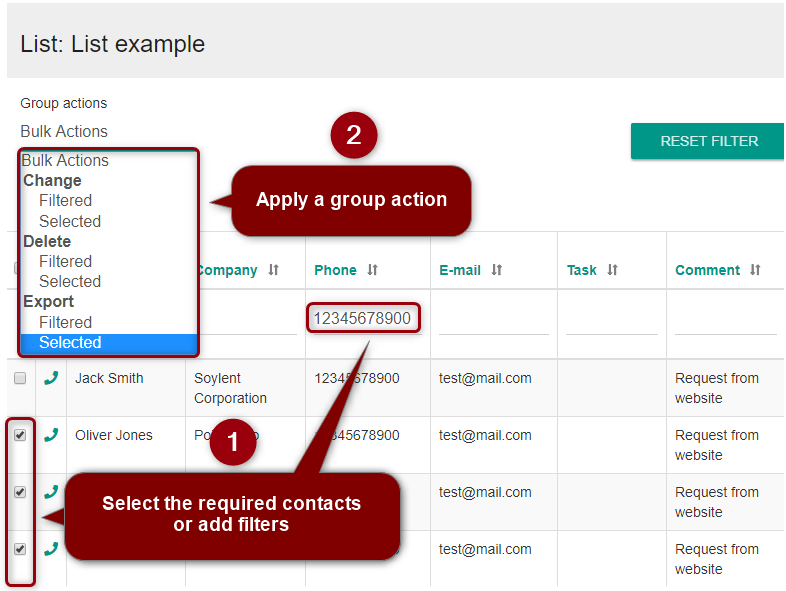Click the phone icon next to Jack Smith
The height and width of the screenshot is (591, 786).
(51, 378)
